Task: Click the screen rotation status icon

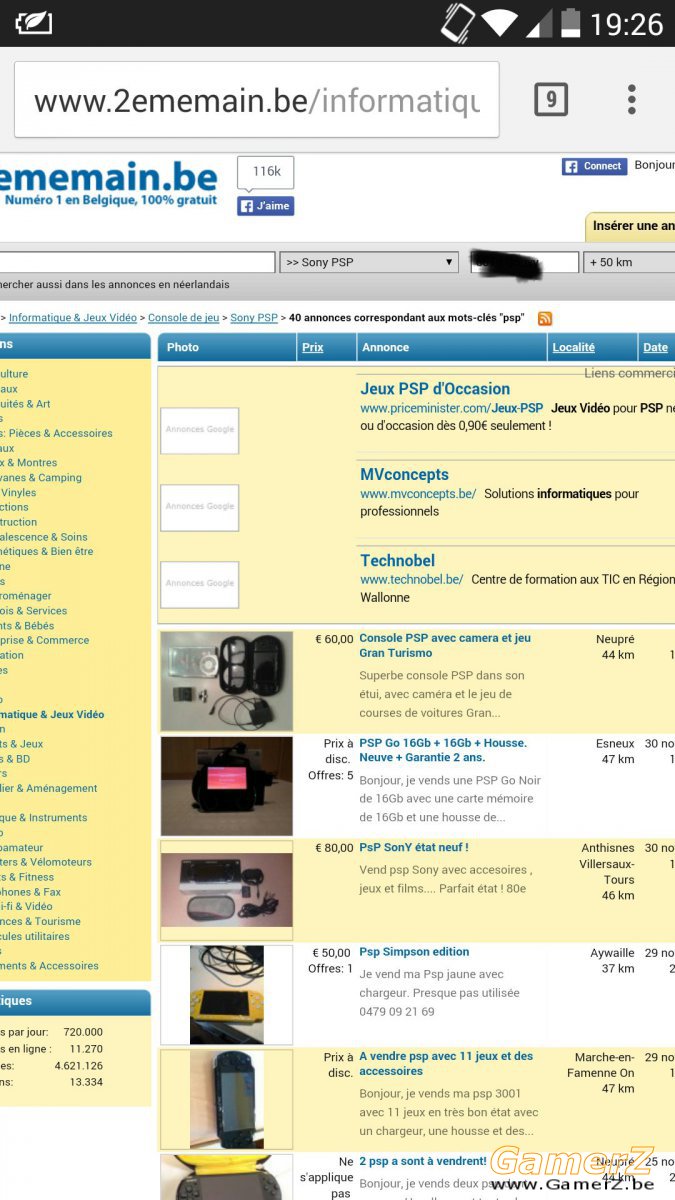Action: [458, 23]
